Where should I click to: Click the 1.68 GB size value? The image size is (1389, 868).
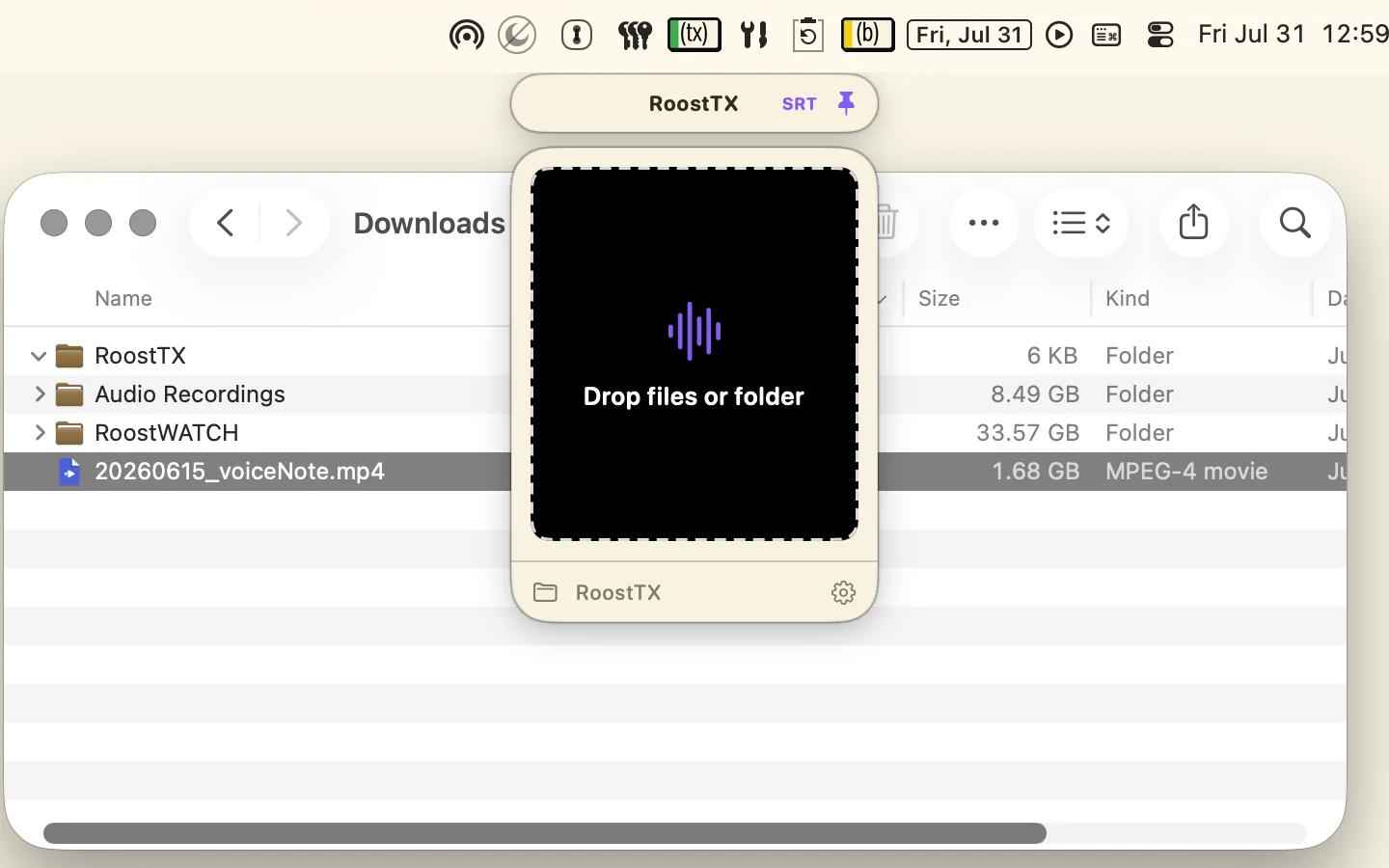[x=1035, y=472]
